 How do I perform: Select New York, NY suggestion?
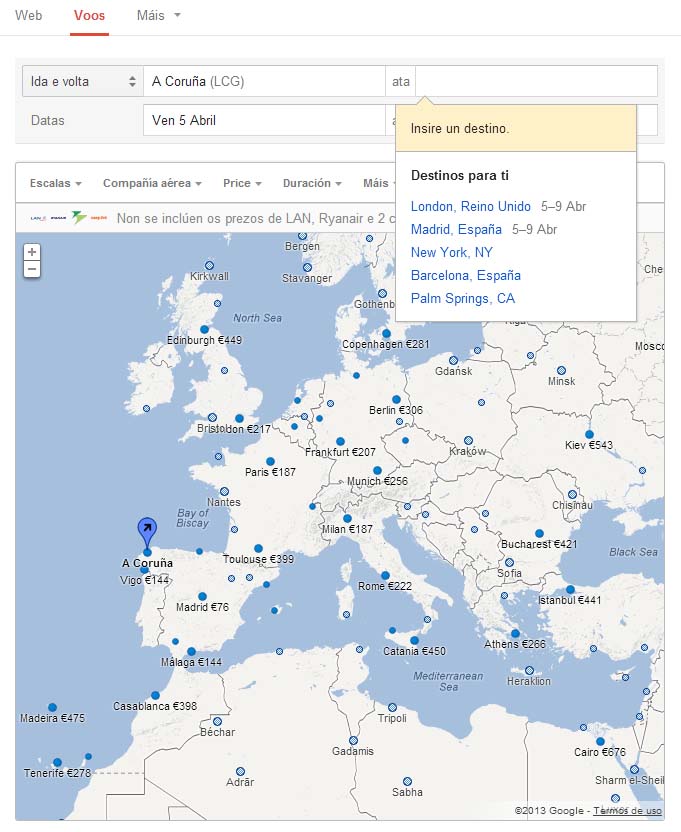[x=452, y=252]
